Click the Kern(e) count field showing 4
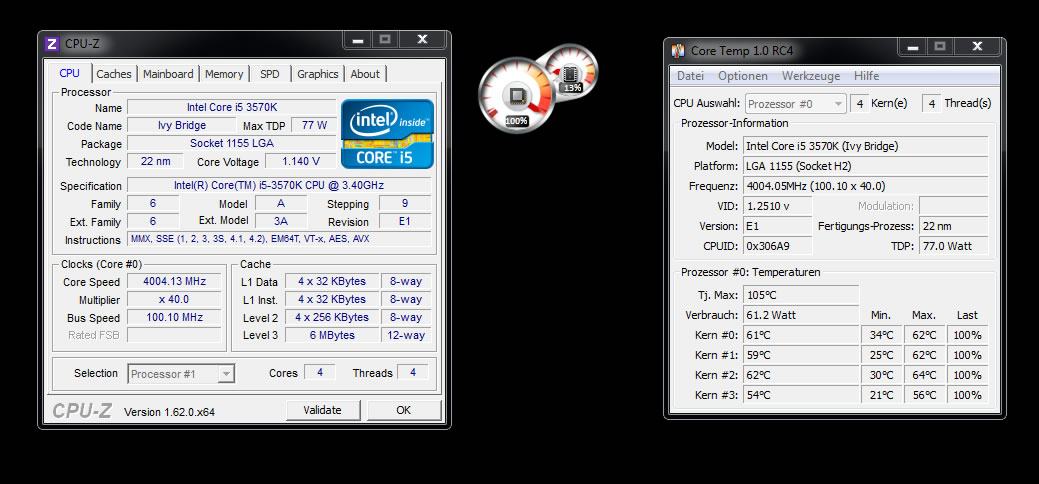Viewport: 1039px width, 484px height. (x=859, y=103)
